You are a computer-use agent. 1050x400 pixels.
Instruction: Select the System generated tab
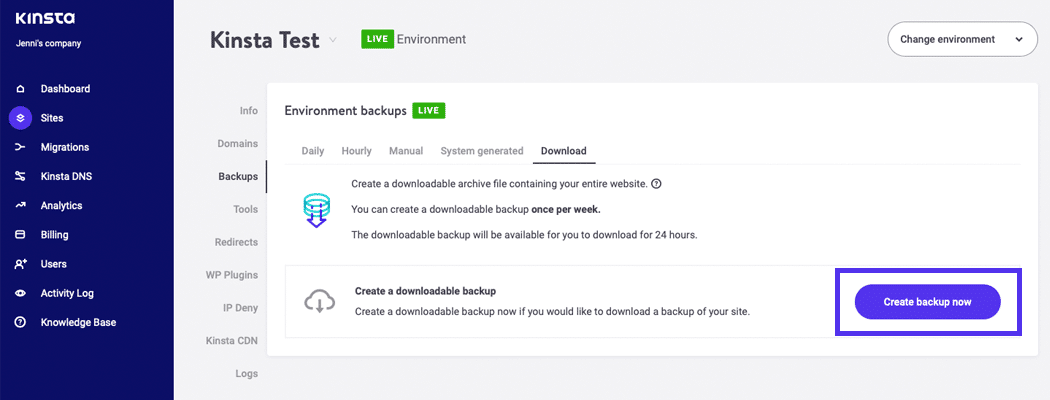[481, 151]
